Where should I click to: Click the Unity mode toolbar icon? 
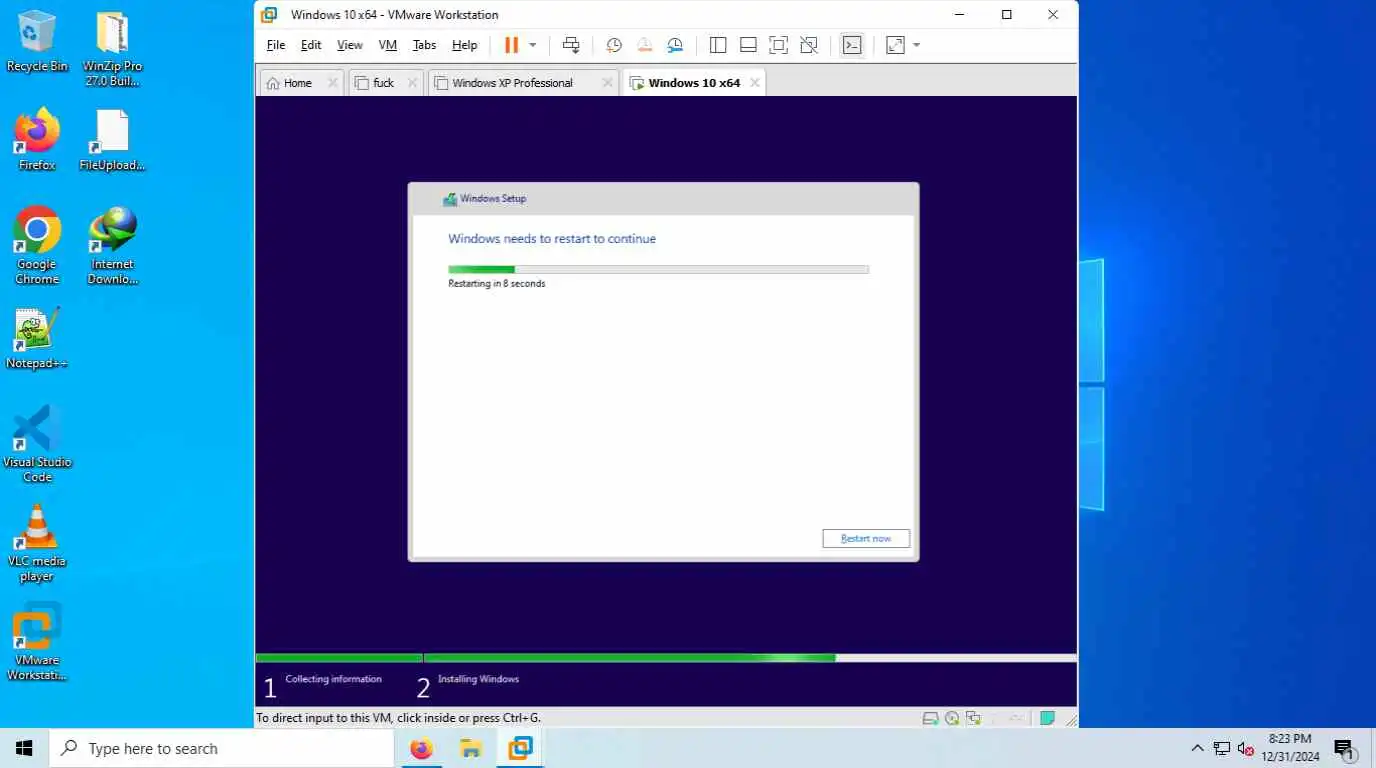coord(809,45)
